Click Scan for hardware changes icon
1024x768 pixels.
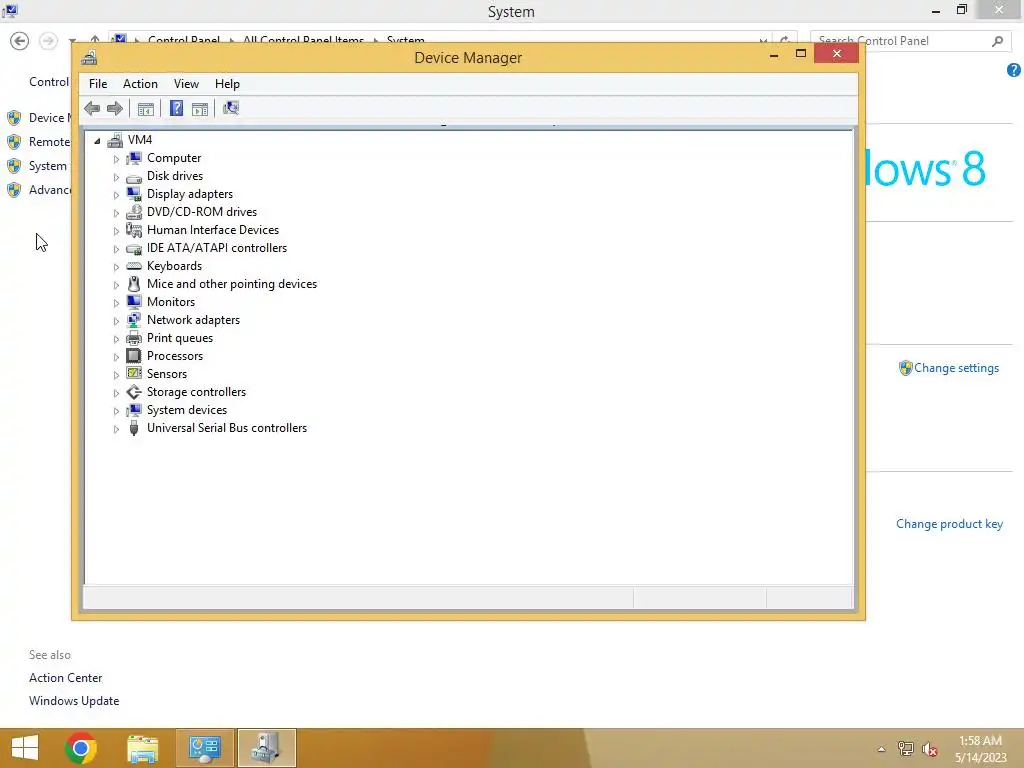click(231, 108)
